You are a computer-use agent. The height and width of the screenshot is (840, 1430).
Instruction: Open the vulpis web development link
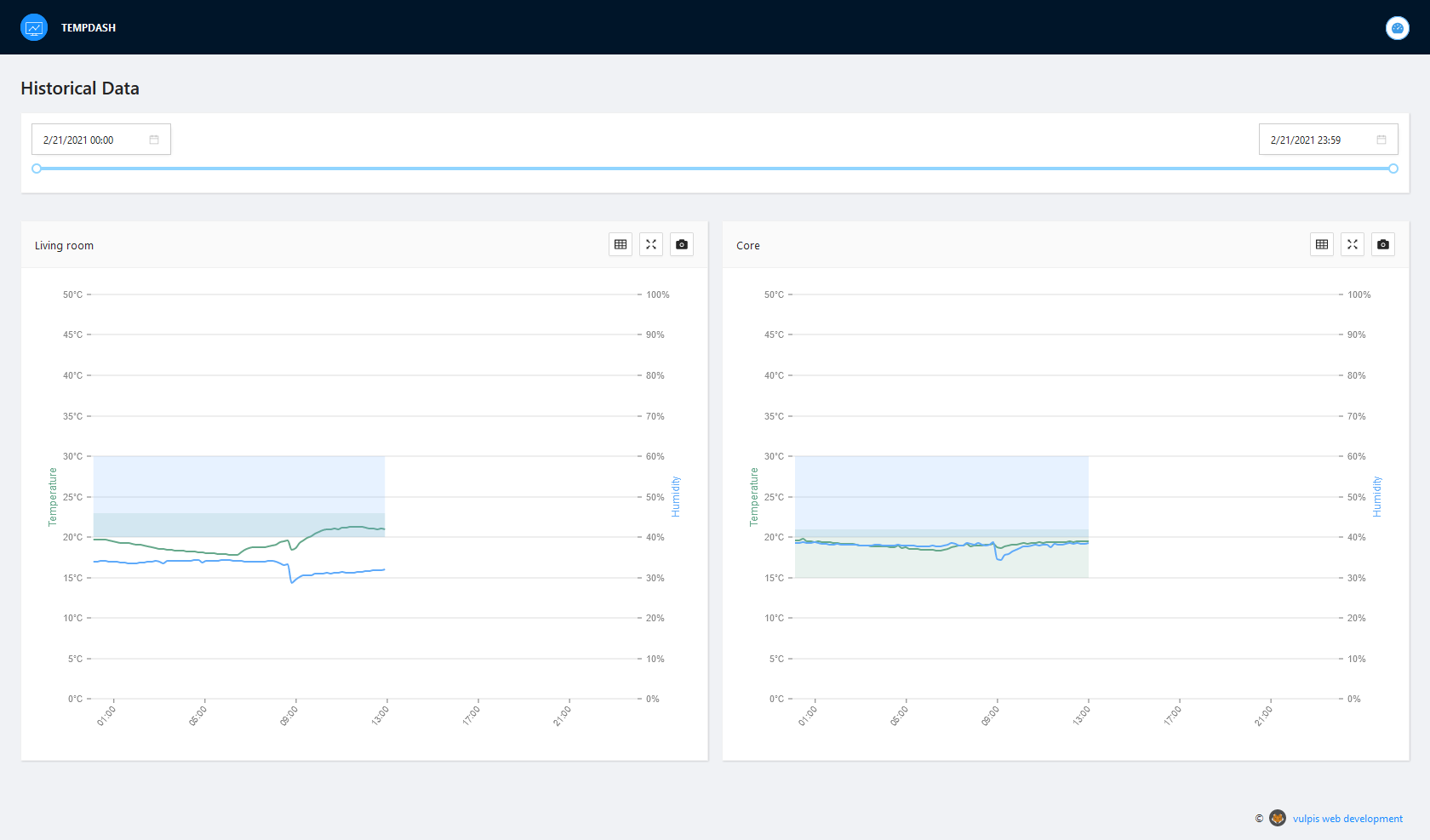coord(1347,819)
